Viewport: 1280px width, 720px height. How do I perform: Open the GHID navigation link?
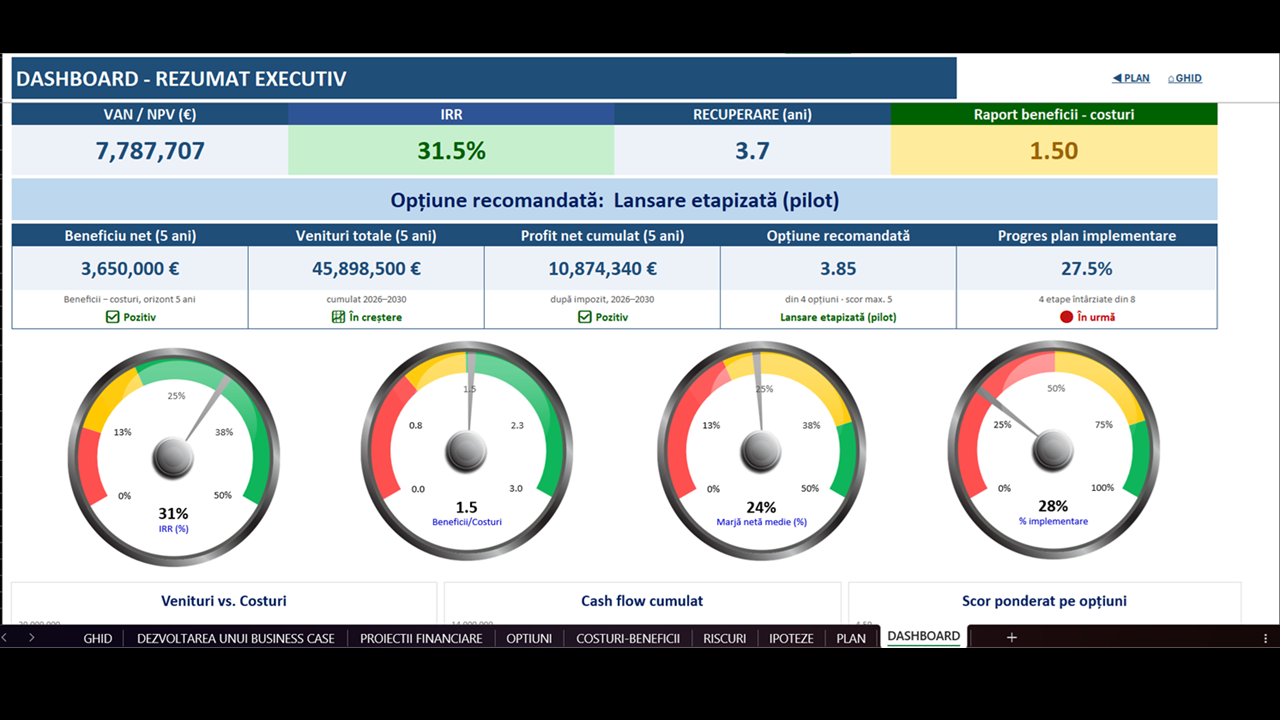coord(1184,78)
